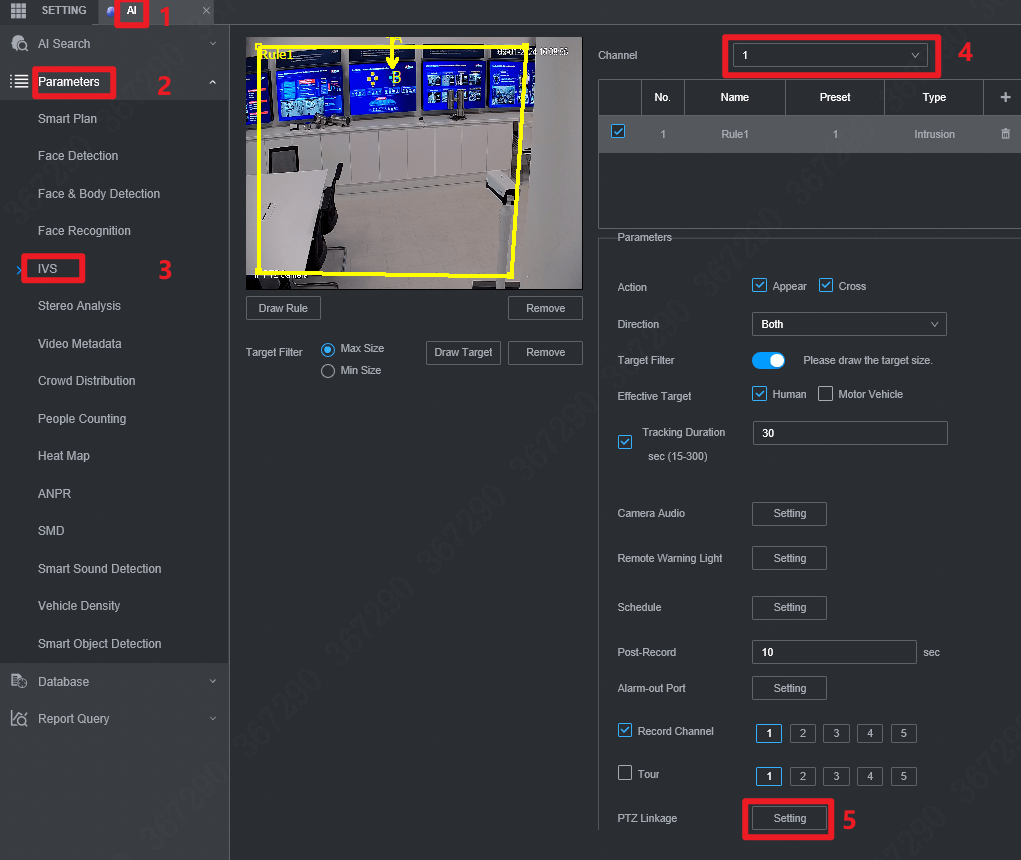Viewport: 1021px width, 860px height.
Task: Click the AI Search magnifier icon
Action: 20,44
